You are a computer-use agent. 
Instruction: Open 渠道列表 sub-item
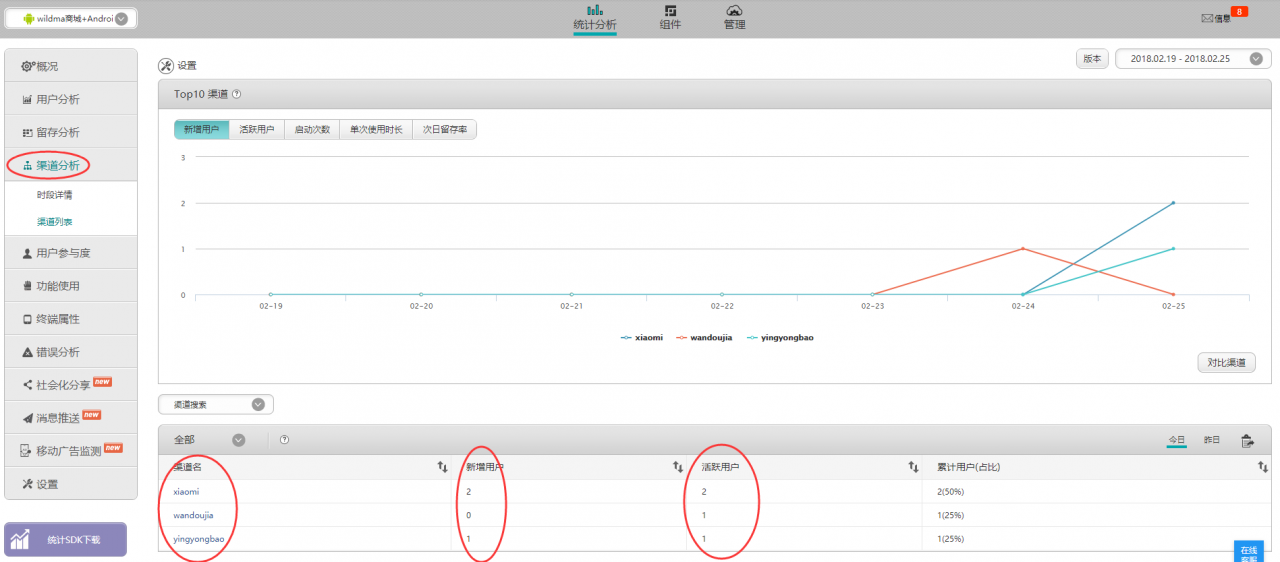click(x=54, y=221)
